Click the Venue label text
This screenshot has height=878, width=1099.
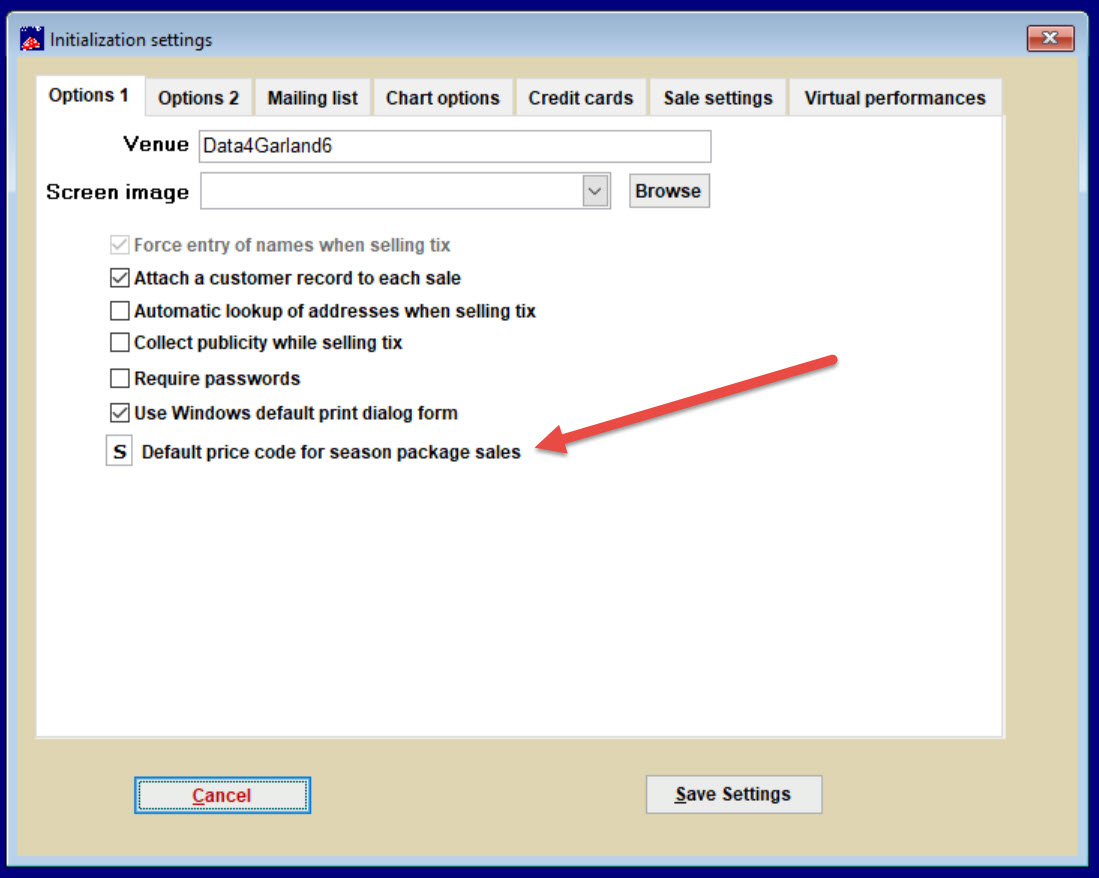pyautogui.click(x=156, y=144)
